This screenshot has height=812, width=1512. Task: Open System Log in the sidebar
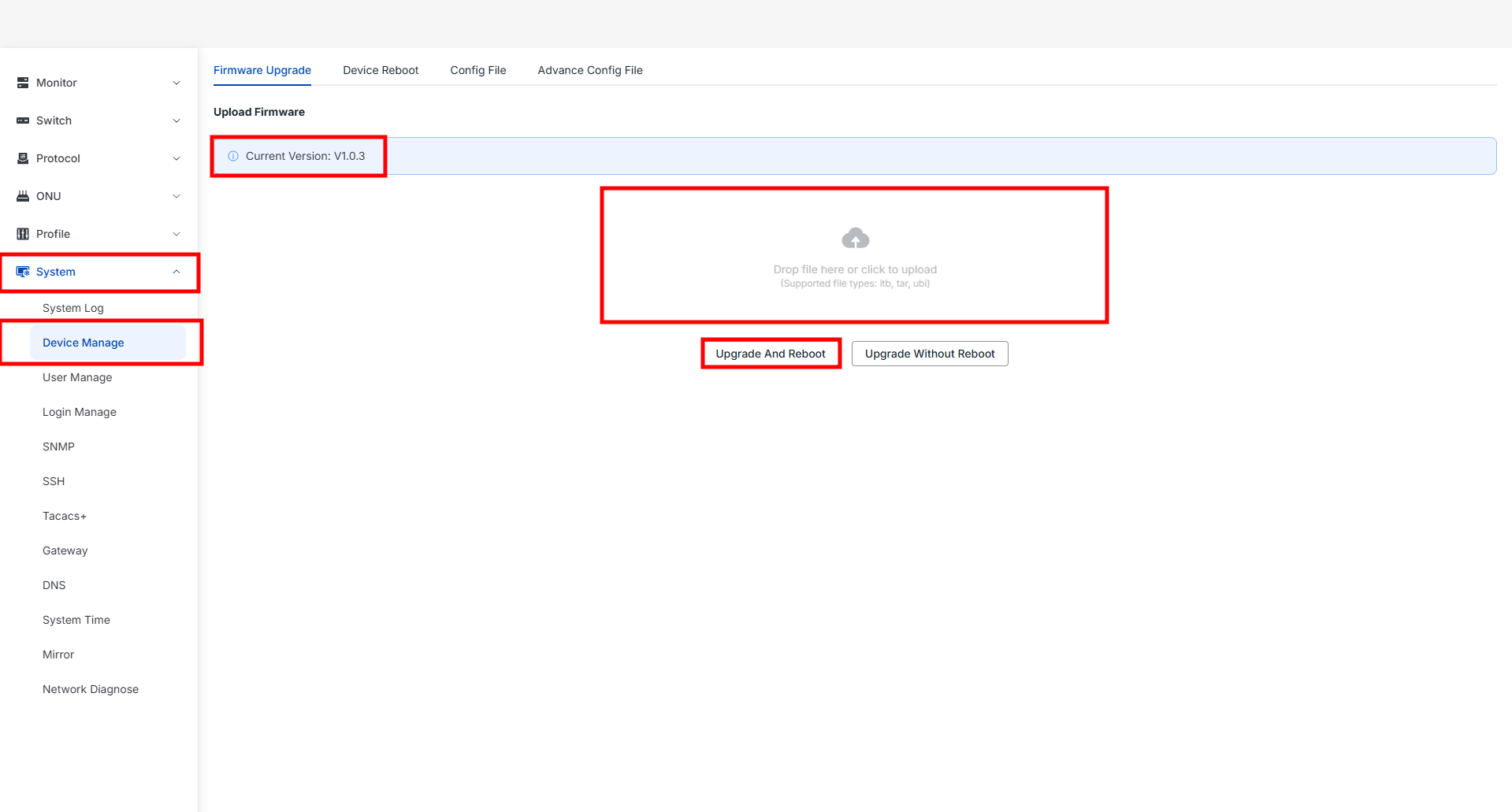coord(73,308)
